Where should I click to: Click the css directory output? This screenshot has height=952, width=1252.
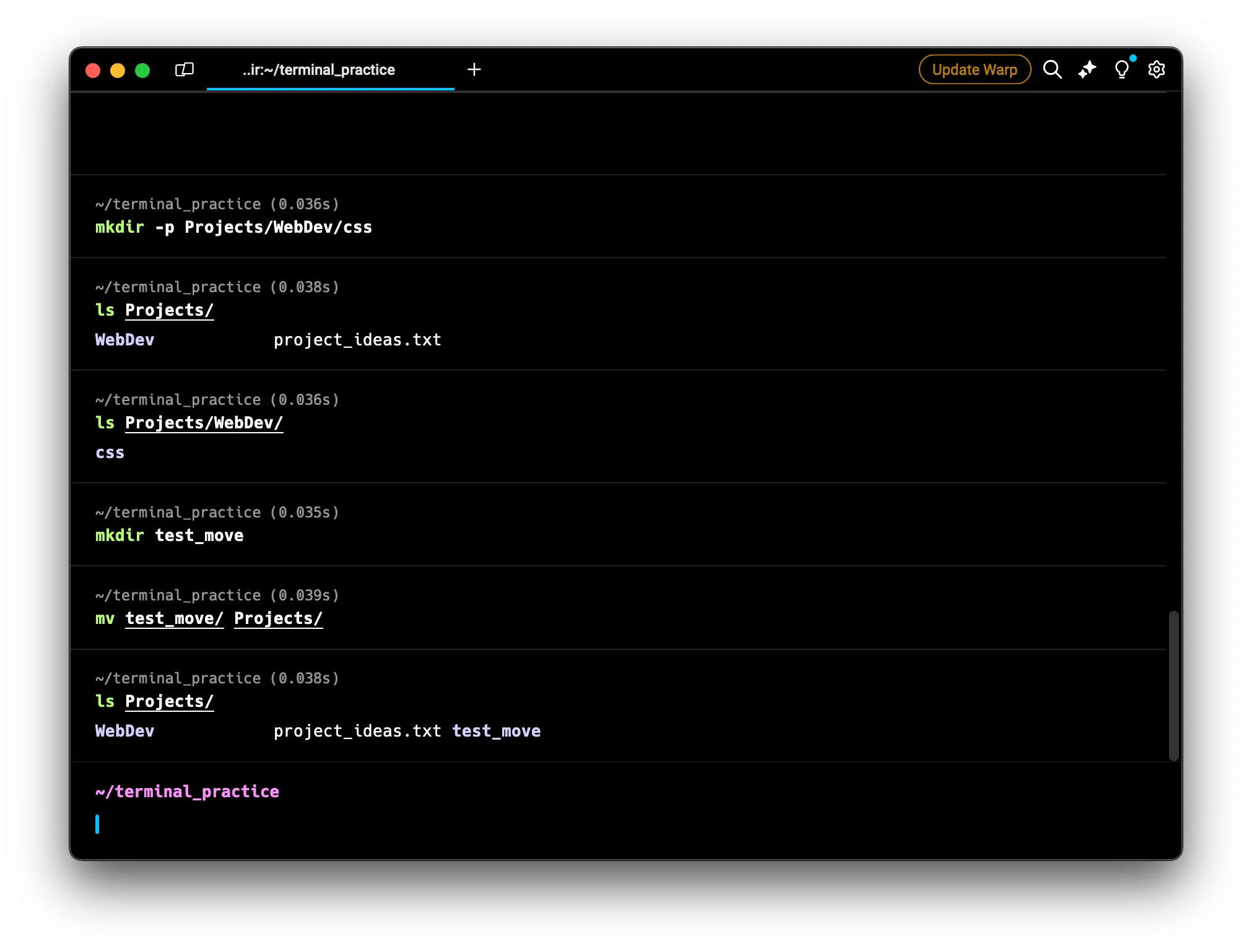pyautogui.click(x=110, y=453)
